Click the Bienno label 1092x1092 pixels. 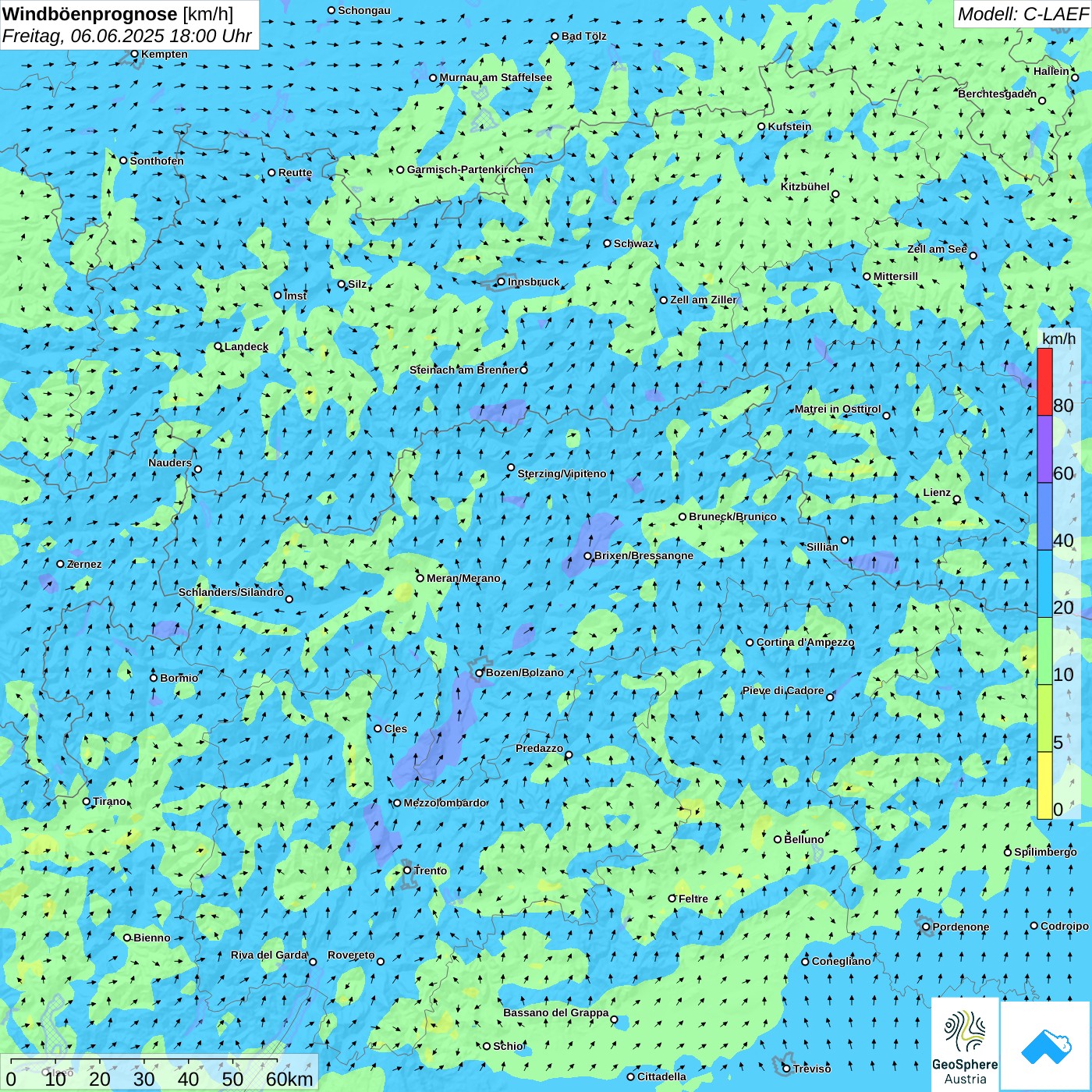point(152,938)
